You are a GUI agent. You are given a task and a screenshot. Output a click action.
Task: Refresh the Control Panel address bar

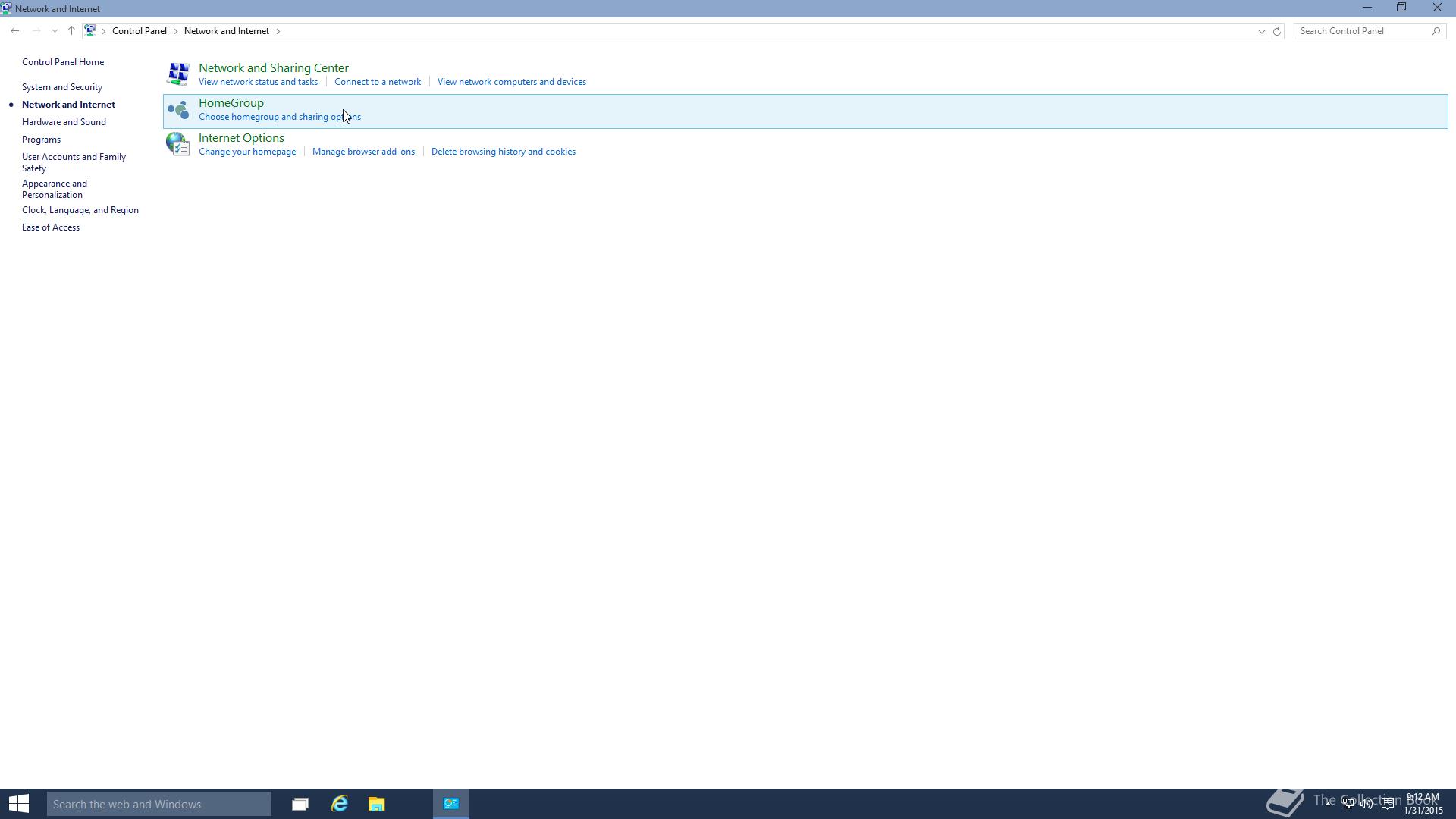tap(1277, 31)
